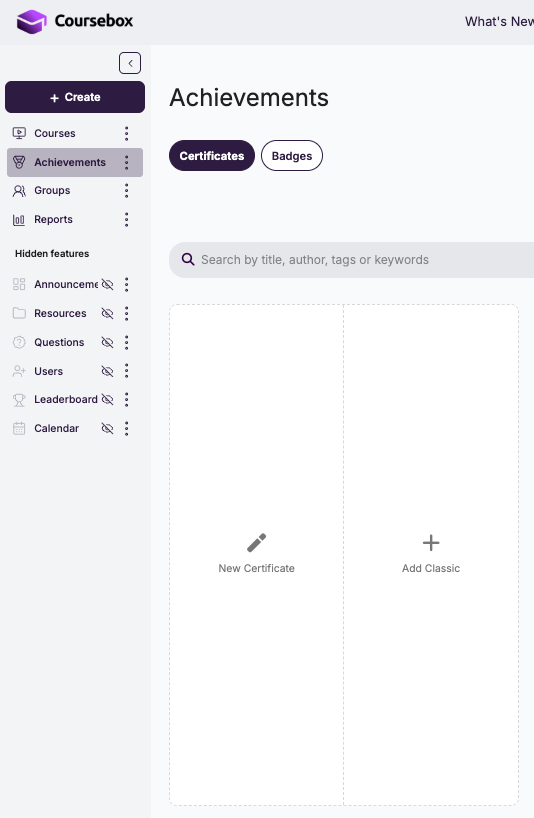This screenshot has width=534, height=818.
Task: Select the Certificates tab
Action: (212, 155)
